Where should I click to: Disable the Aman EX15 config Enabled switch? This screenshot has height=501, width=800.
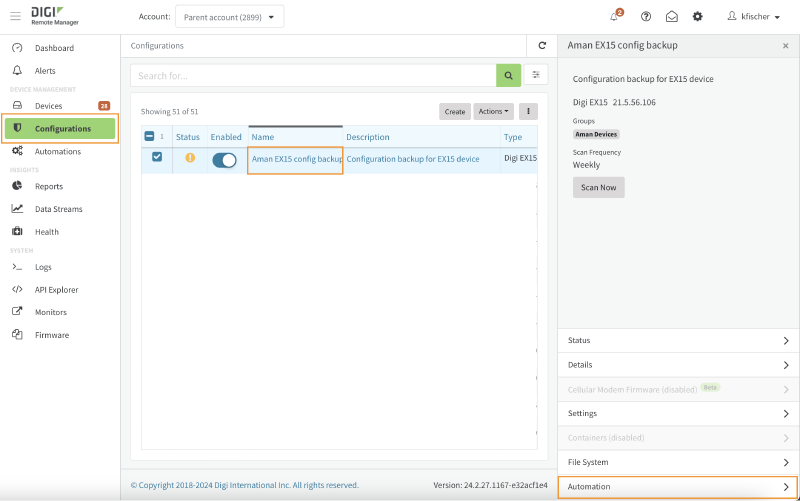pyautogui.click(x=224, y=160)
